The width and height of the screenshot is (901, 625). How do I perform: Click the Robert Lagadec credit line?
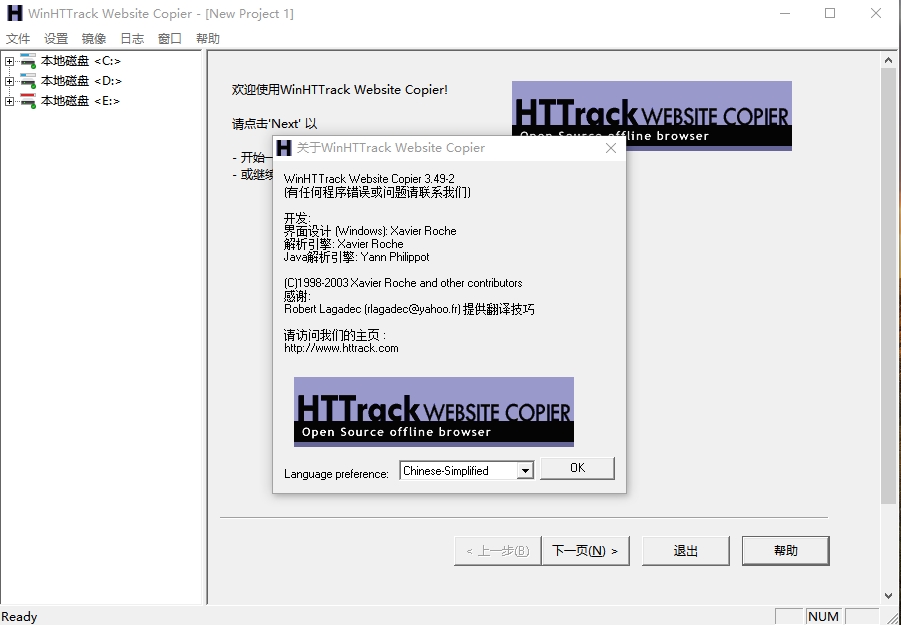(409, 309)
